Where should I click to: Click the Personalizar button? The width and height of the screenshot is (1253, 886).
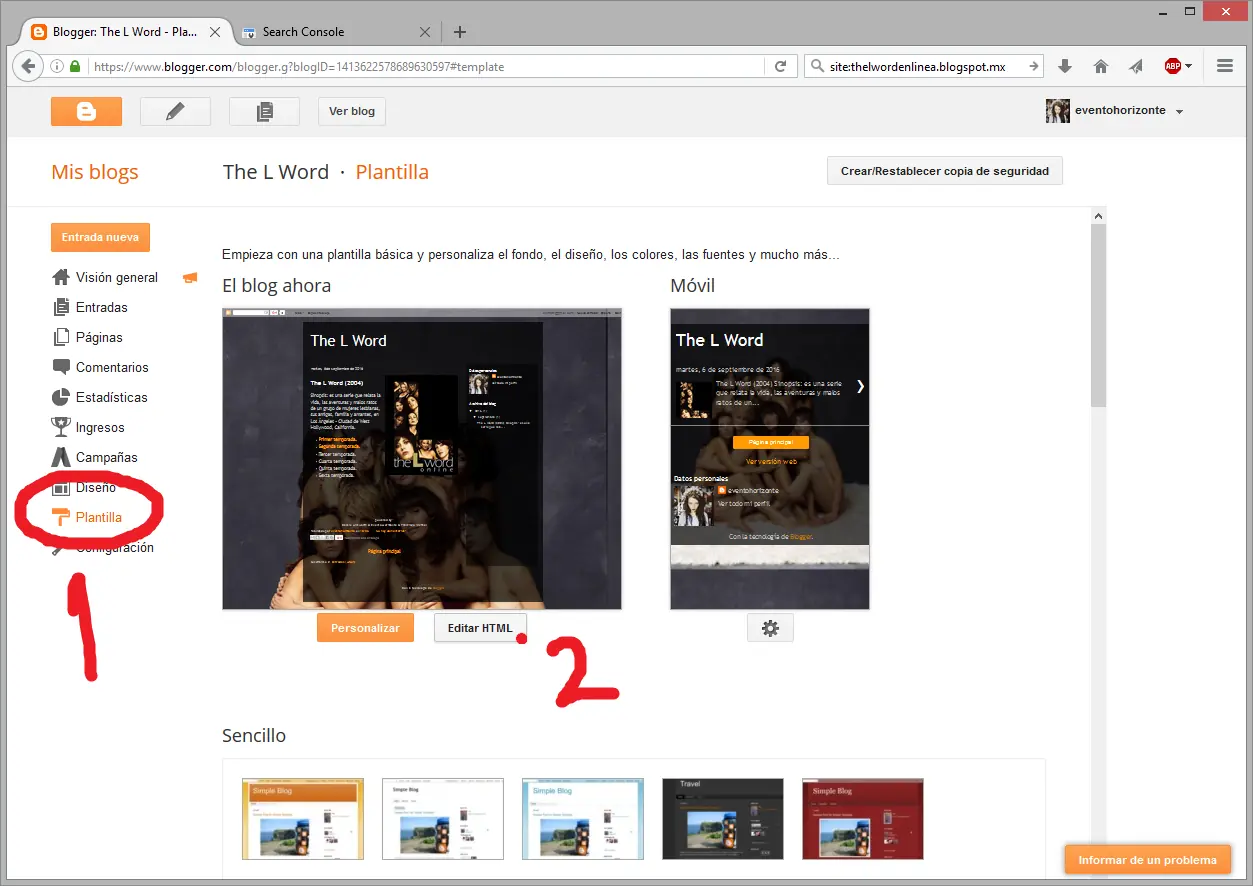365,628
